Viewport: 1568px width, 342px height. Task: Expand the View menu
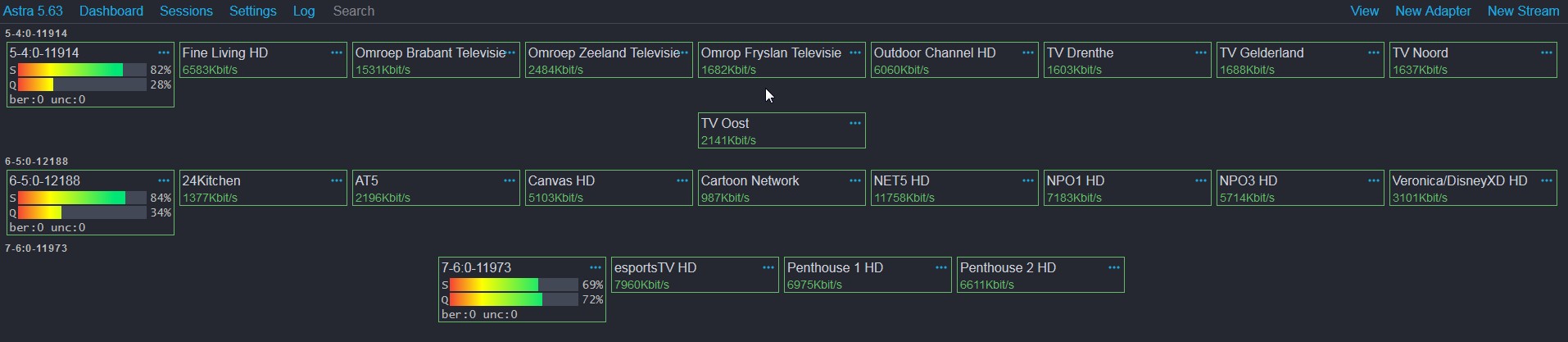[x=1364, y=11]
